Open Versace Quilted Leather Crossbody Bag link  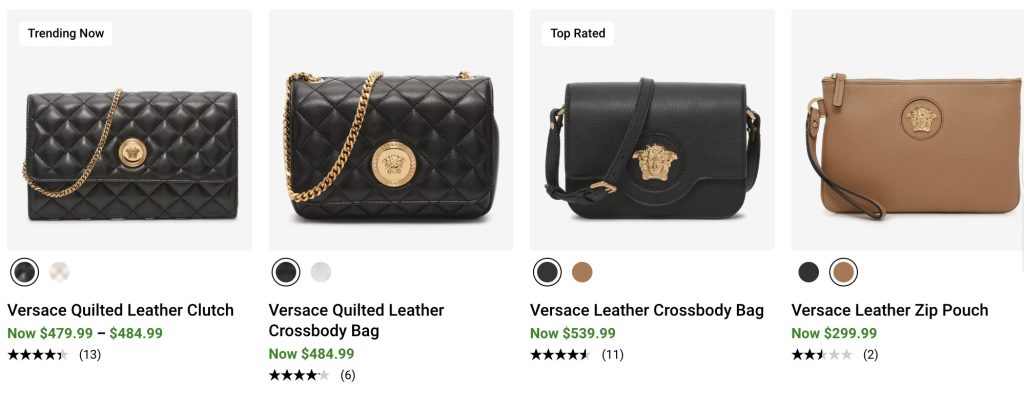356,320
